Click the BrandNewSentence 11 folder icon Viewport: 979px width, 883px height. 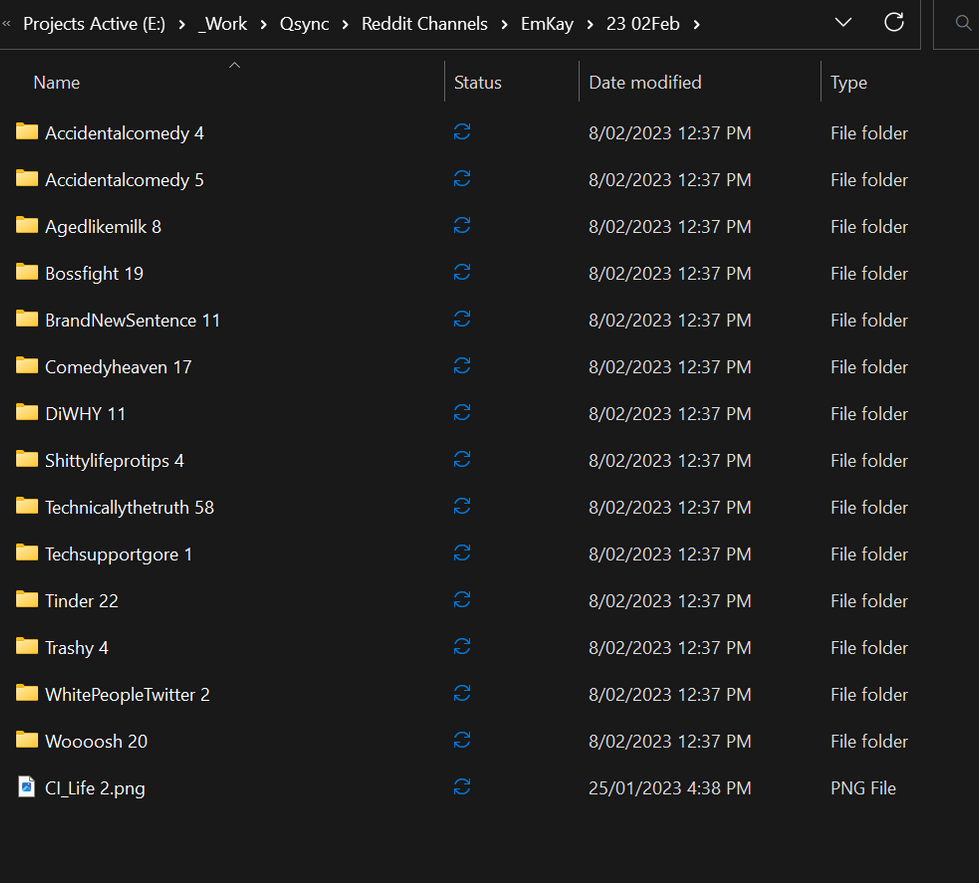27,319
